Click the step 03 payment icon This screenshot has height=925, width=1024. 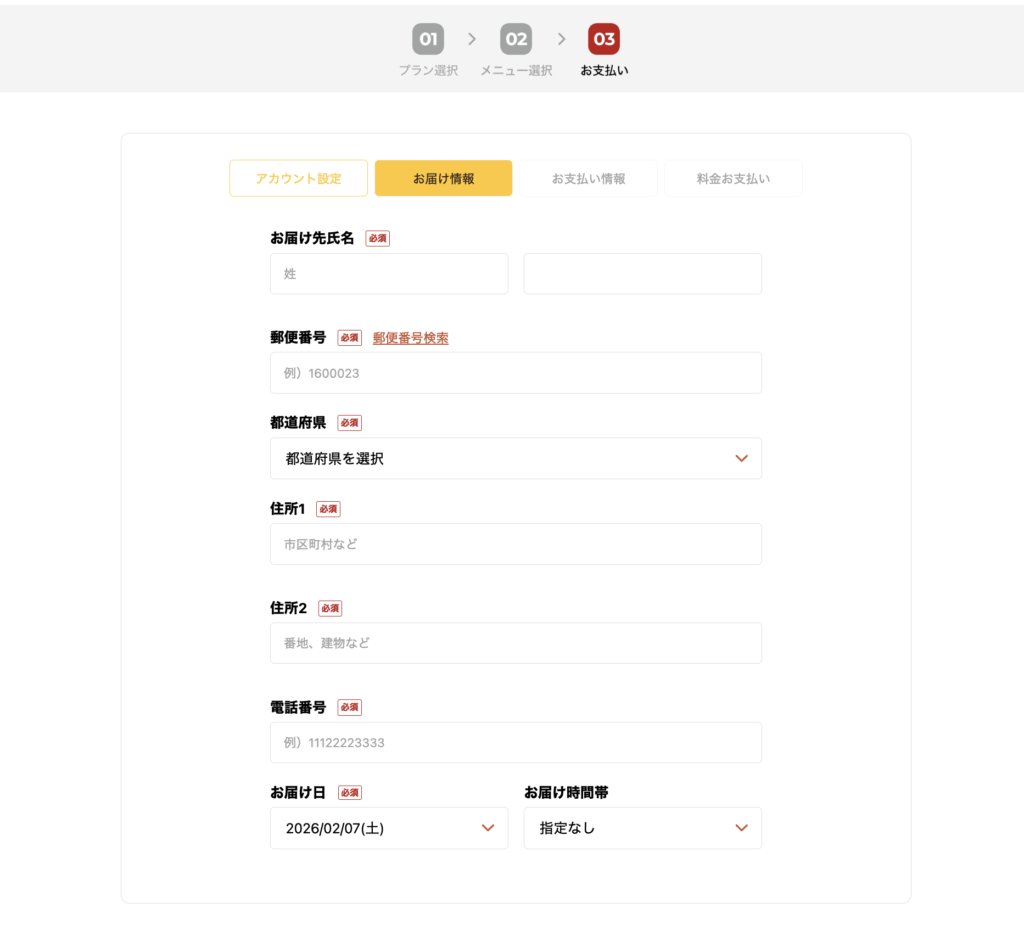[604, 39]
